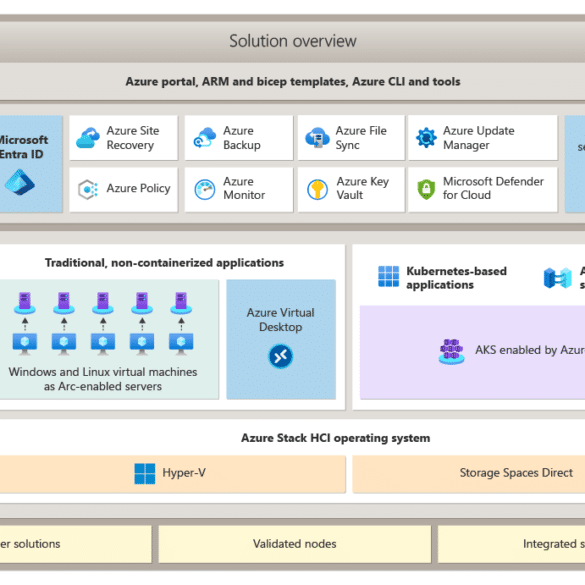Click the Azure Key Vault key icon
Viewport: 585px width, 585px height.
pyautogui.click(x=317, y=189)
